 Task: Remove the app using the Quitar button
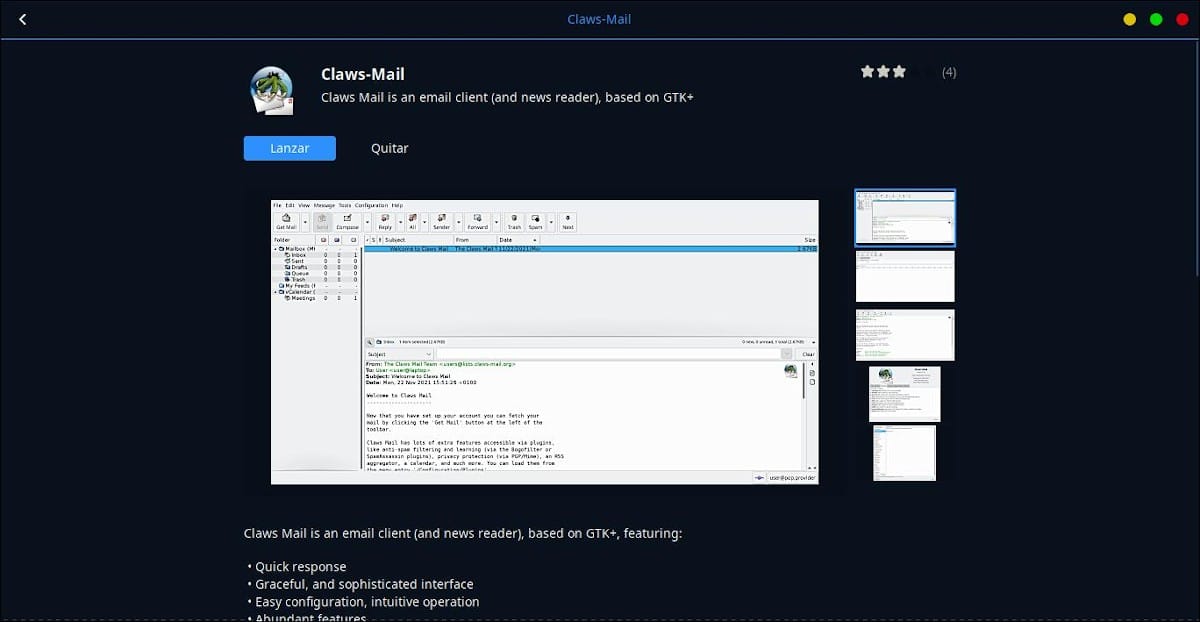(x=389, y=148)
